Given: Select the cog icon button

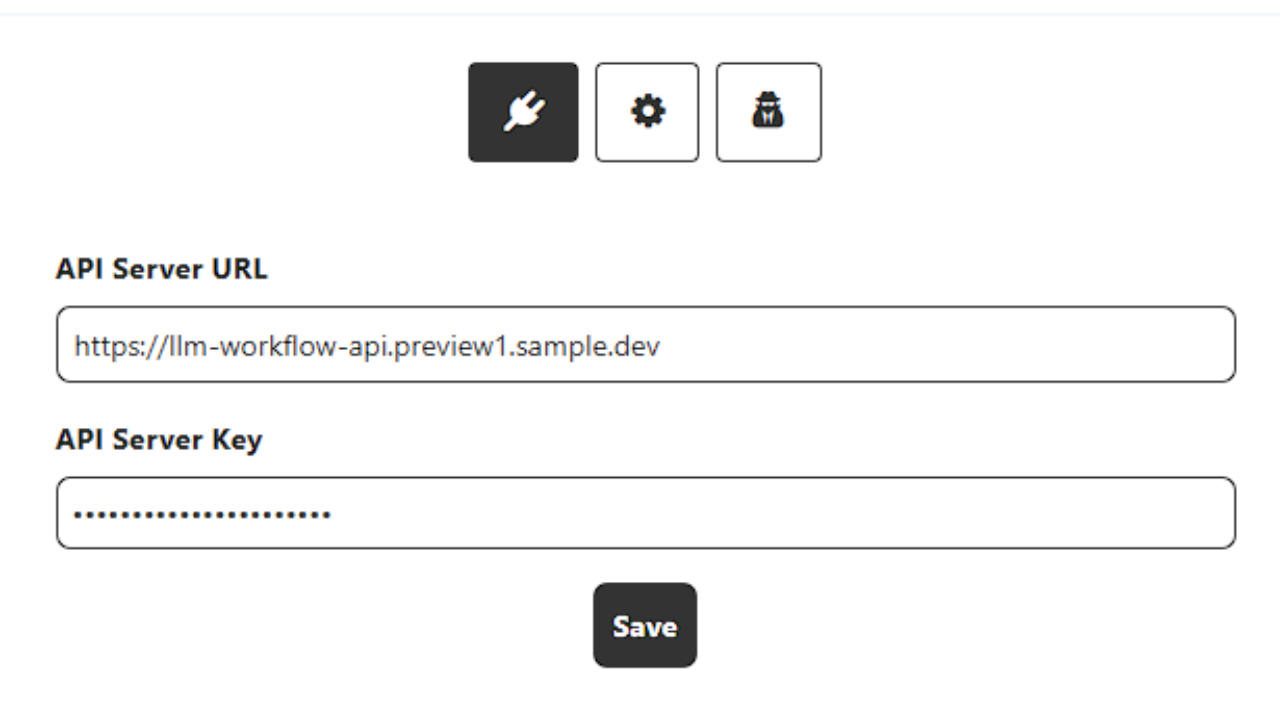Looking at the screenshot, I should tap(647, 112).
